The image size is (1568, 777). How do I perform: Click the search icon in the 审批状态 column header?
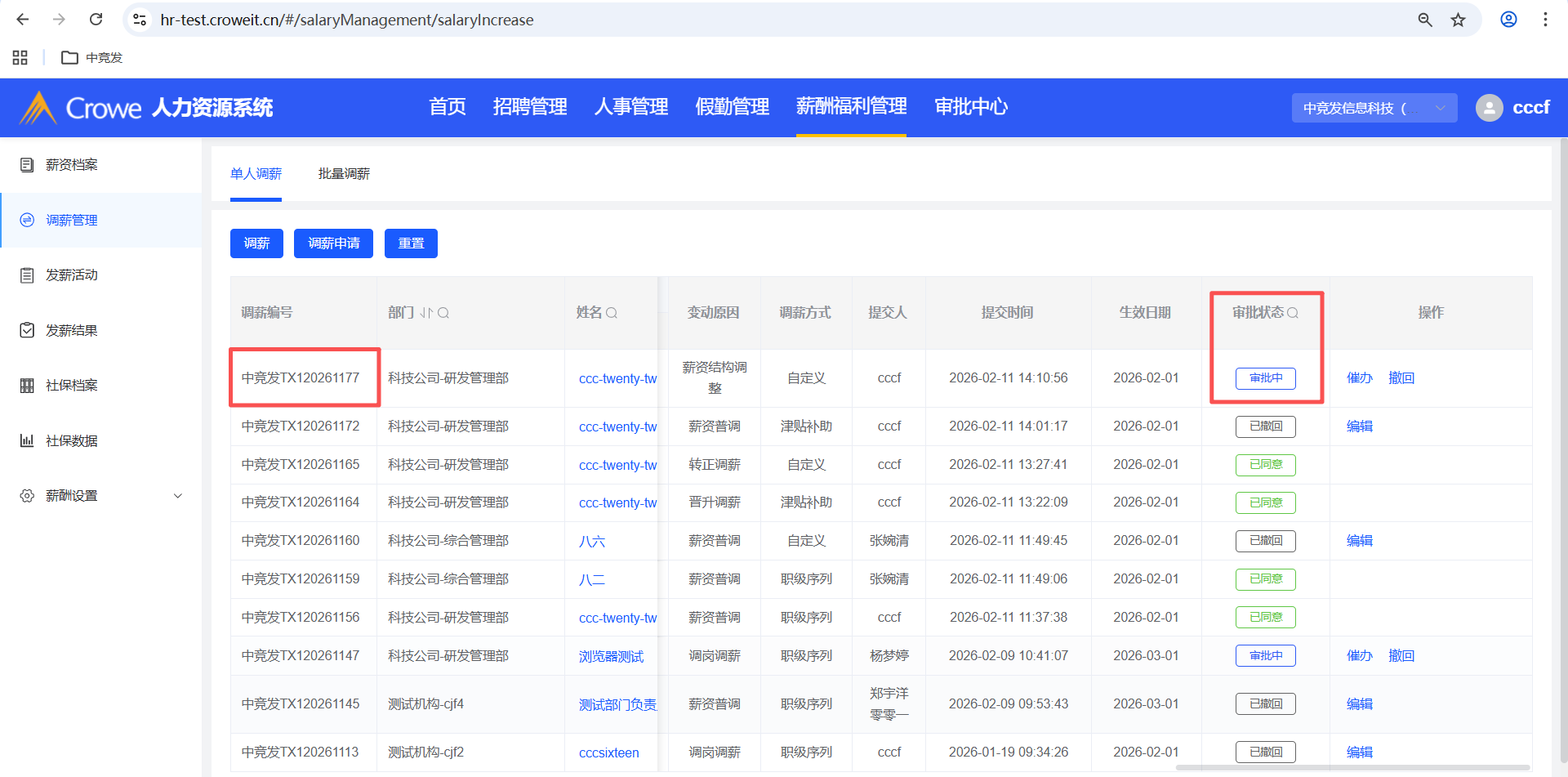pos(1293,313)
